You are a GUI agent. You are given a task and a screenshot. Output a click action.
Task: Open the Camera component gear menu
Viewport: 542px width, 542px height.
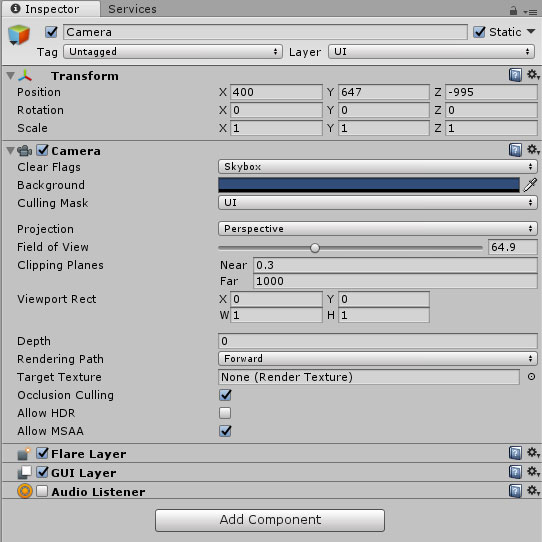[533, 150]
